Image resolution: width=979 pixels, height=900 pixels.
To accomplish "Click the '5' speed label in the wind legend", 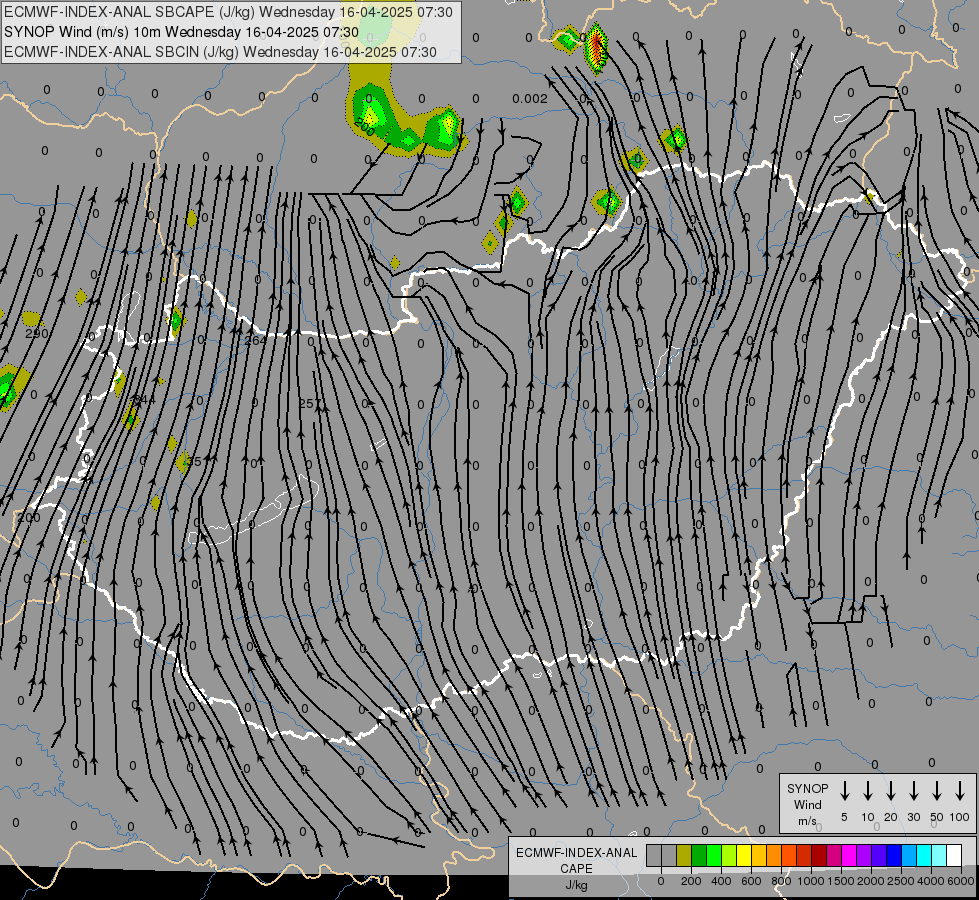I will point(844,817).
